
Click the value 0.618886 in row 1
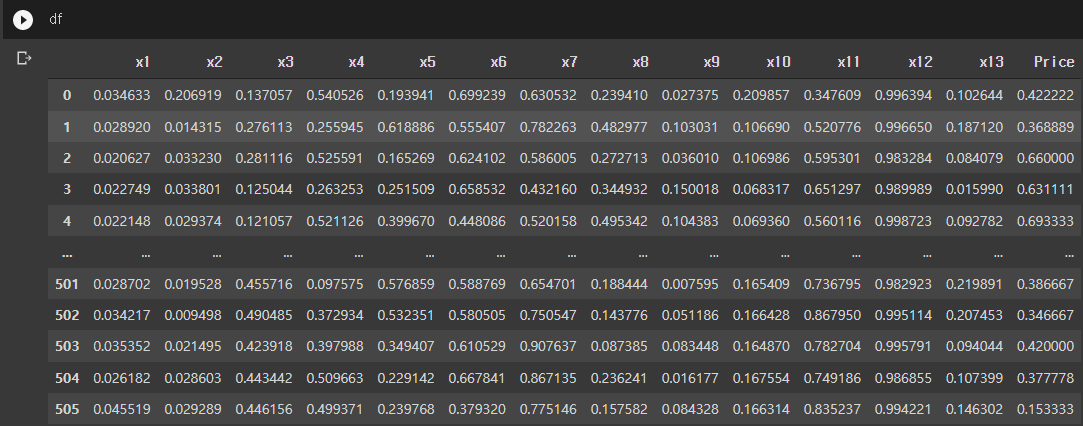click(406, 127)
